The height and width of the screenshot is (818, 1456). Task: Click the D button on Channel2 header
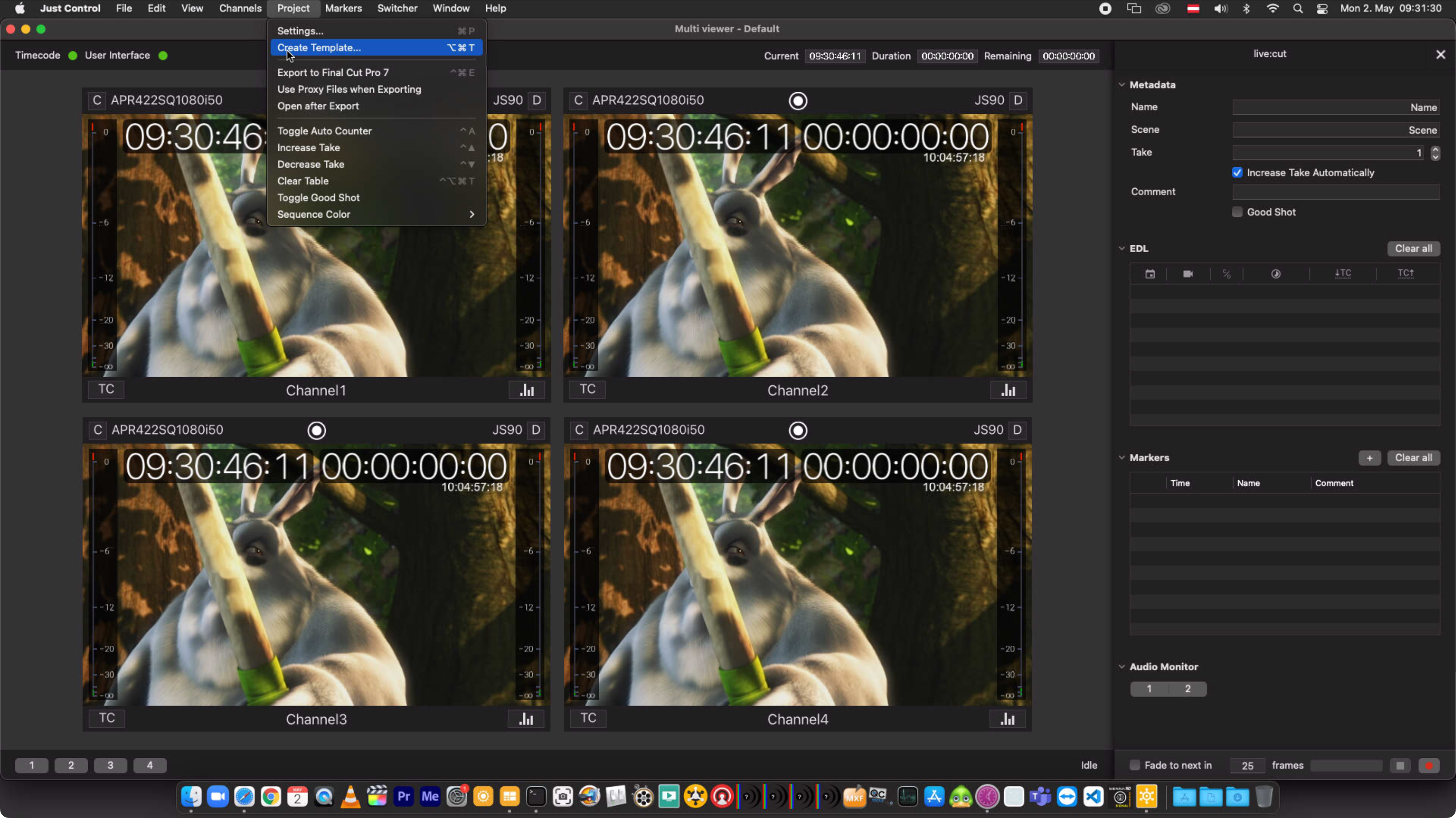(1018, 101)
